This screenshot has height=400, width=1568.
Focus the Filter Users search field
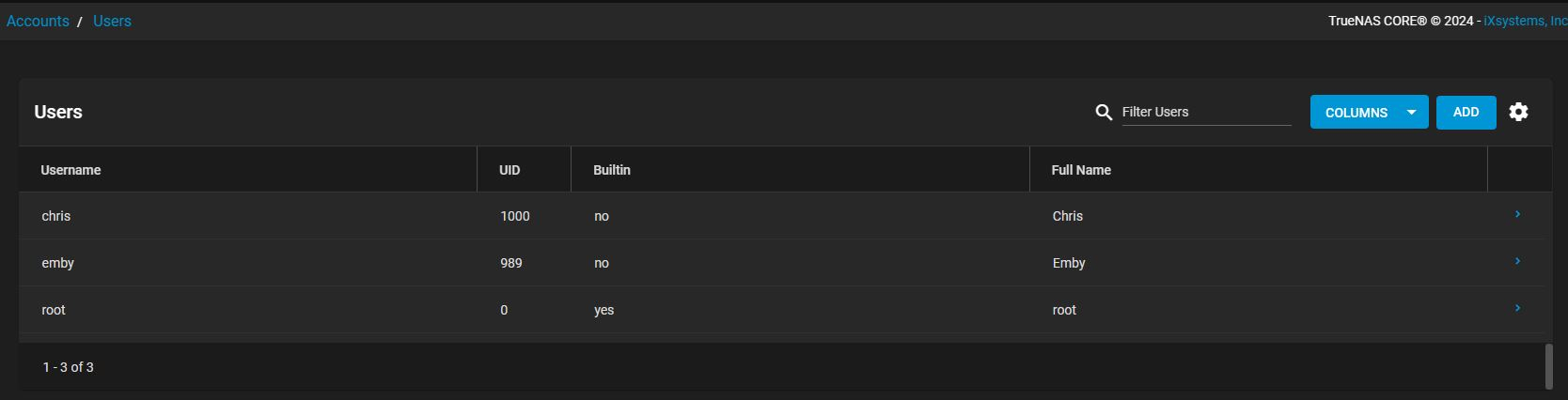1206,112
